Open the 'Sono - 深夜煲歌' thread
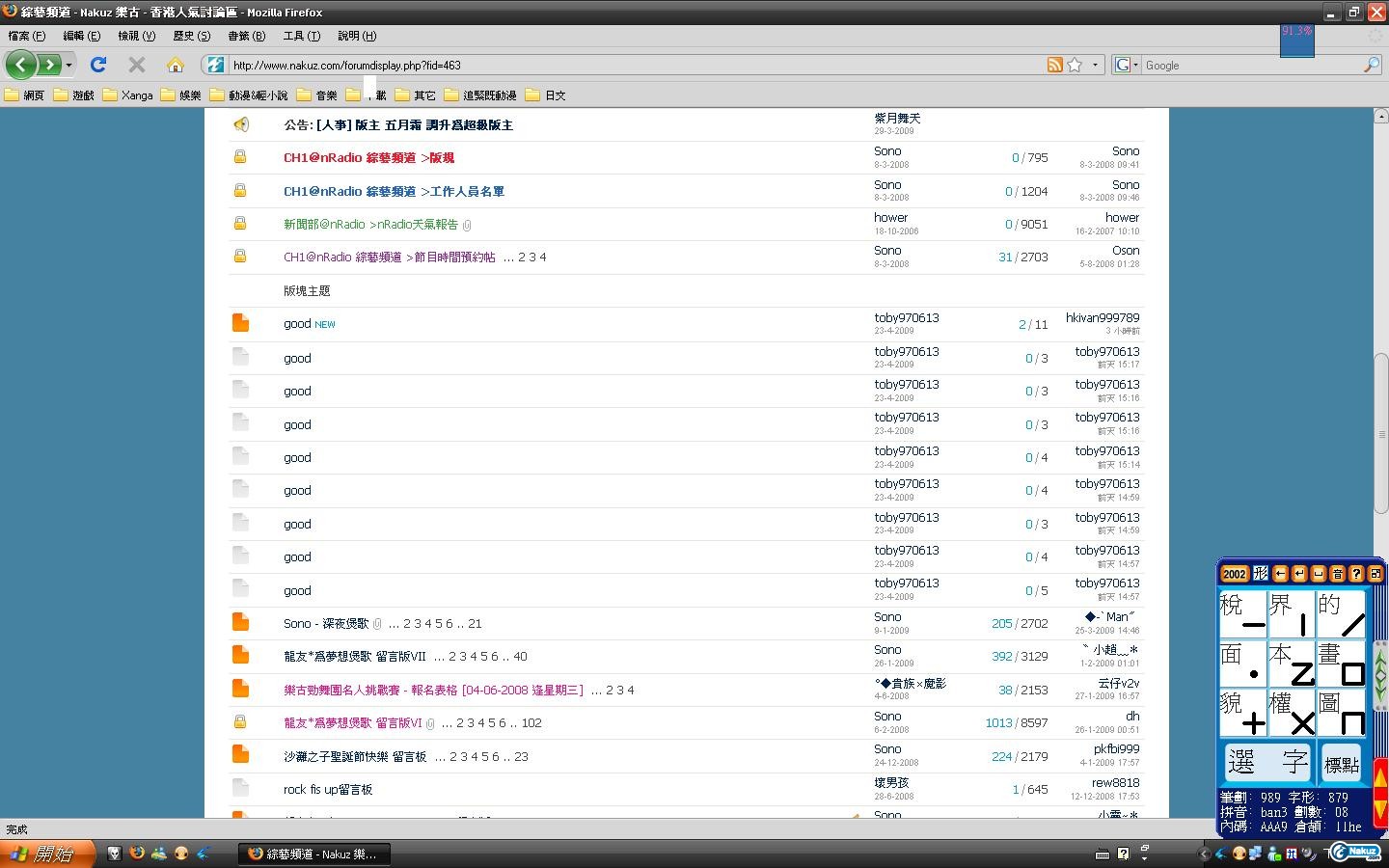The width and height of the screenshot is (1389, 868). (x=326, y=623)
